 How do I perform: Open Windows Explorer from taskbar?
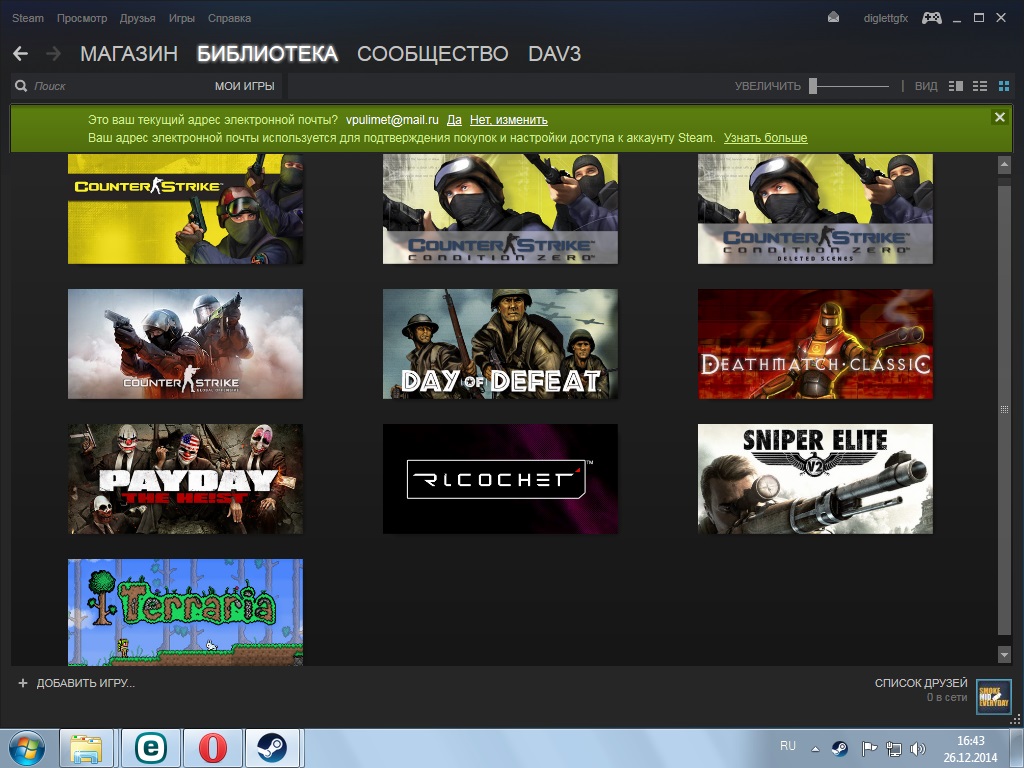coord(86,748)
